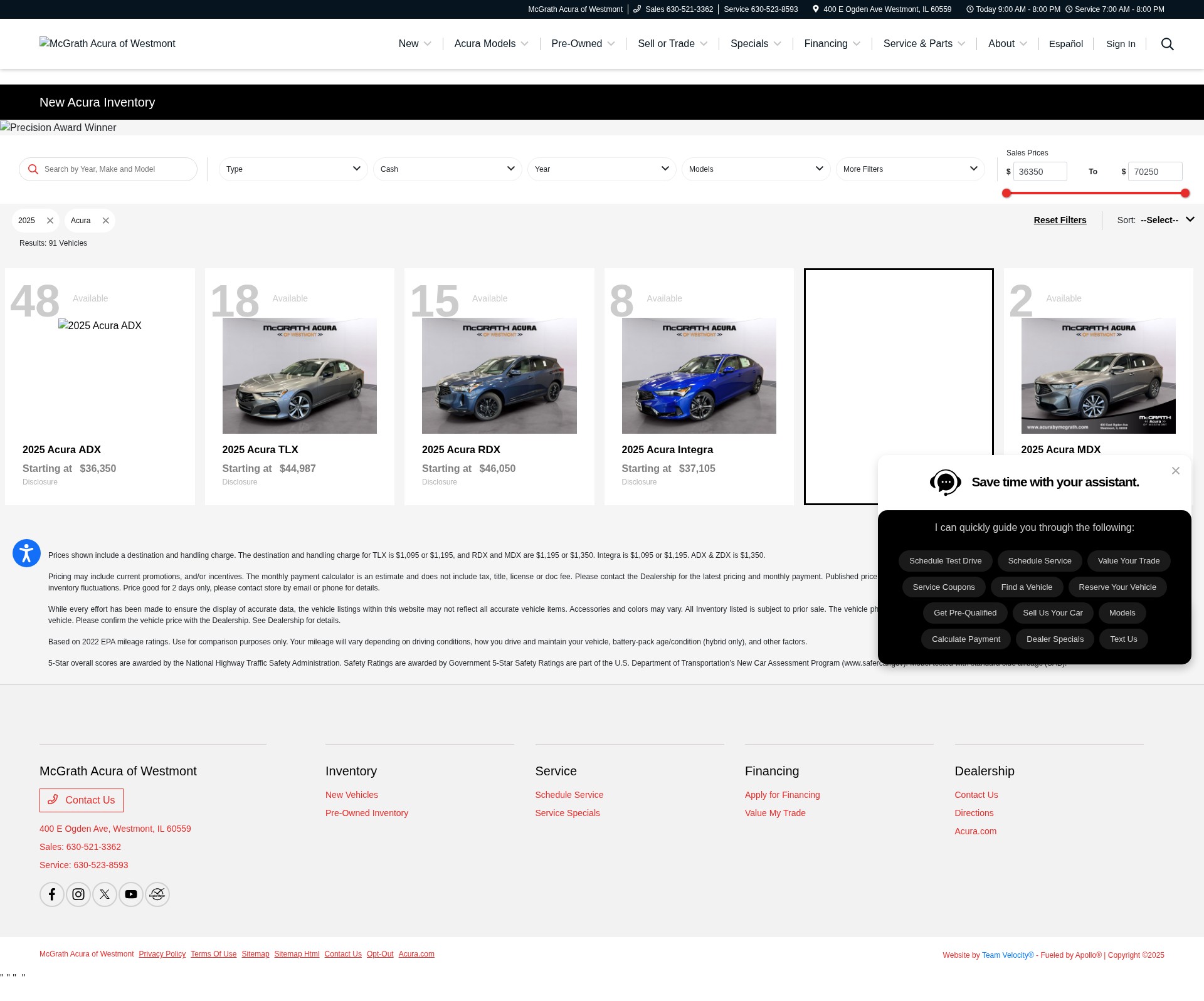Open the New menu
The height and width of the screenshot is (1001, 1204).
click(x=415, y=44)
